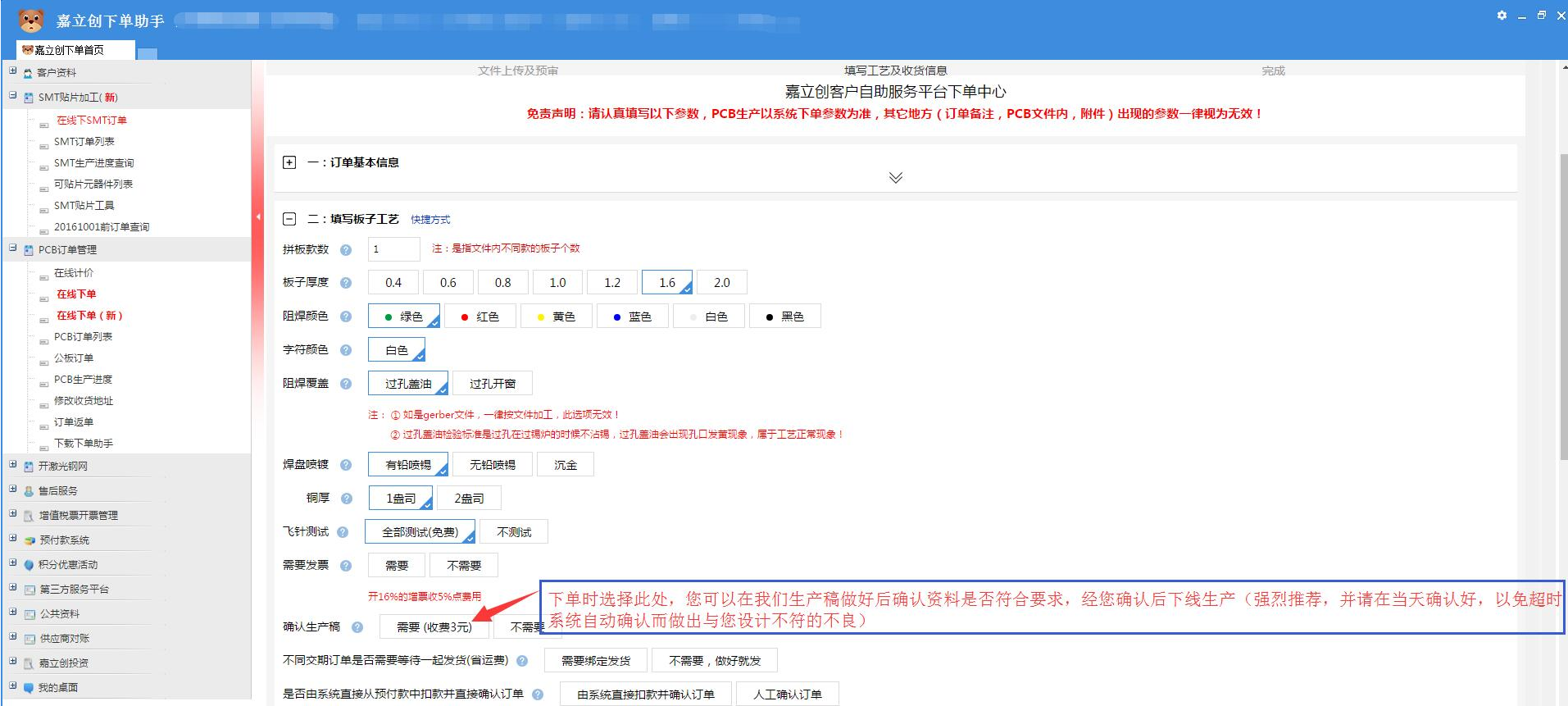Viewport: 1568px width, 706px height.
Task: Expand the 开激光钢网 tree node
Action: (12, 464)
